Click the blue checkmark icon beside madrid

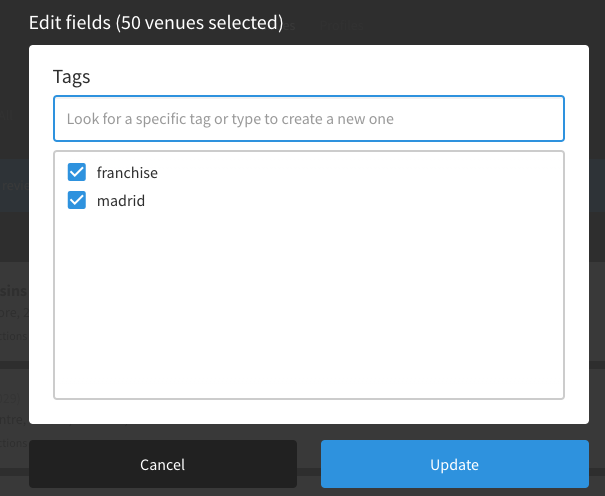[77, 200]
